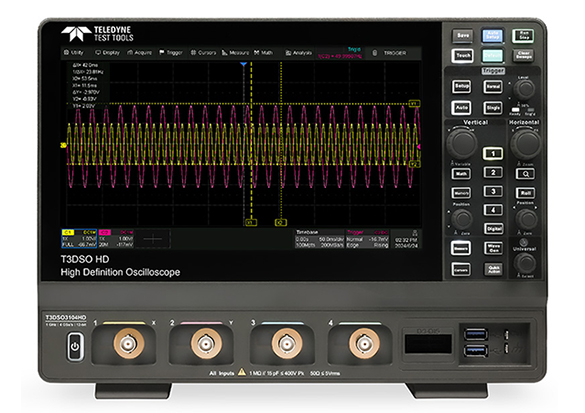The image size is (585, 413).
Task: Click the blue trigger position triangle
Action: point(243,65)
